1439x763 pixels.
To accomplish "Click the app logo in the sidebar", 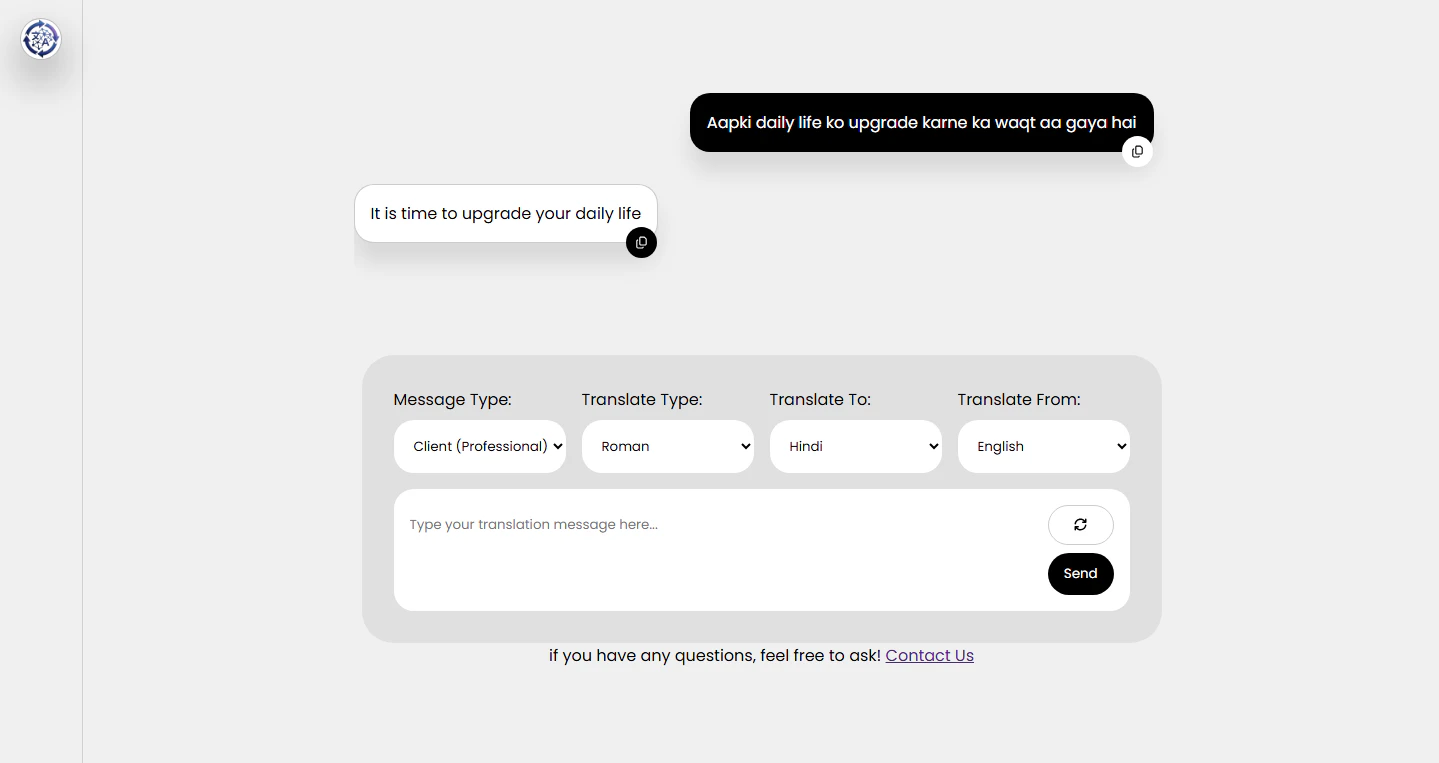I will tap(41, 39).
